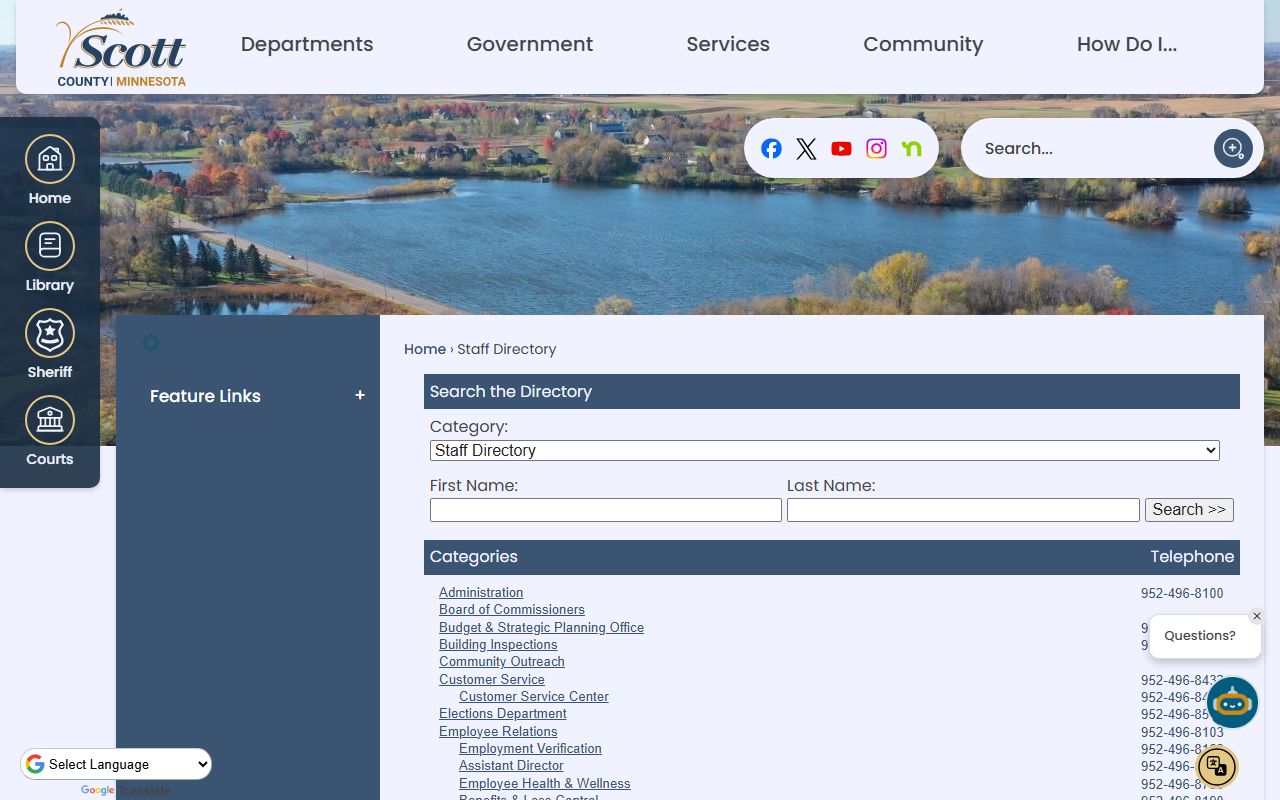Open the How Do I... menu
This screenshot has width=1280, height=800.
(1127, 44)
